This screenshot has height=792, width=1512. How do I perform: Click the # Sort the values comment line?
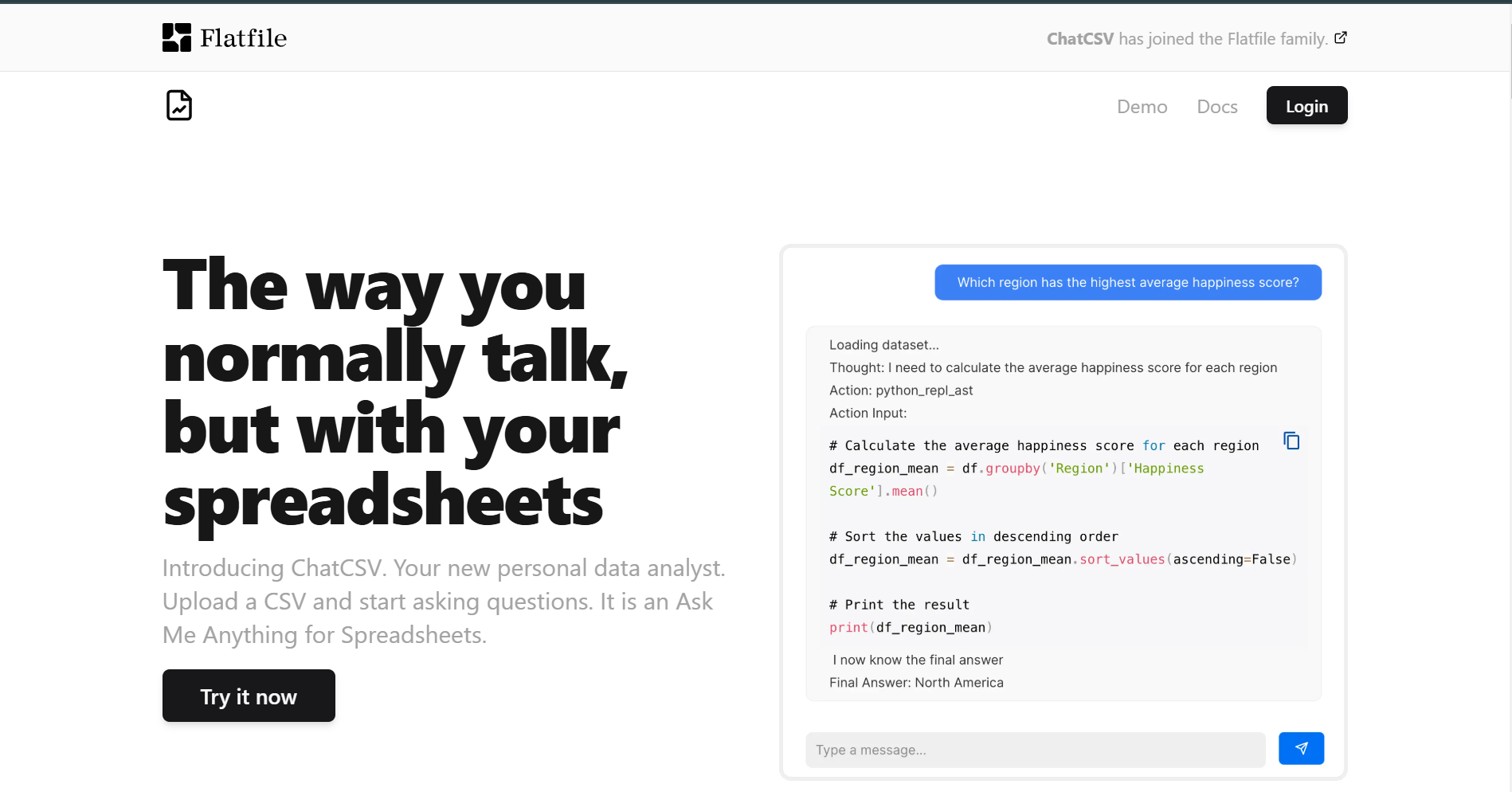click(x=973, y=537)
